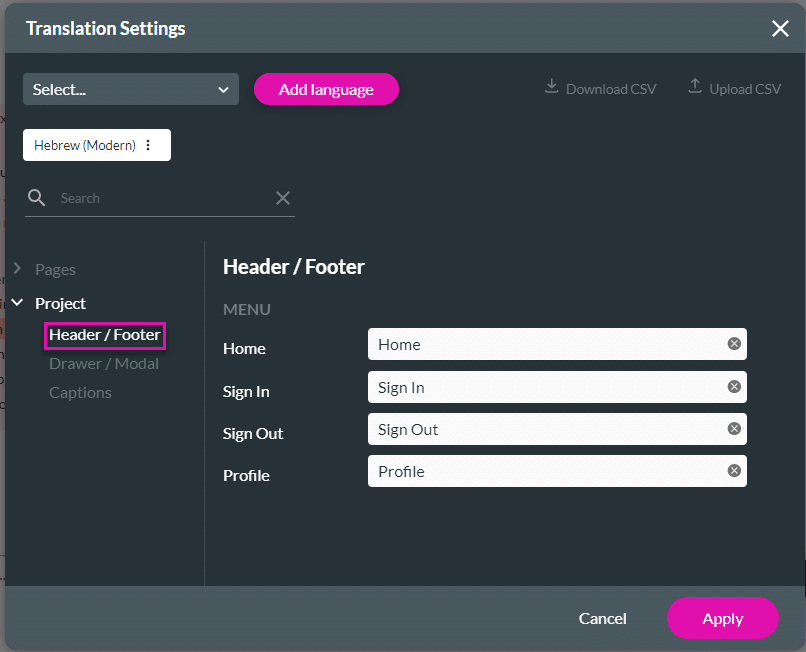Click the search magnifier icon
Screen dimensions: 806x652
37,198
